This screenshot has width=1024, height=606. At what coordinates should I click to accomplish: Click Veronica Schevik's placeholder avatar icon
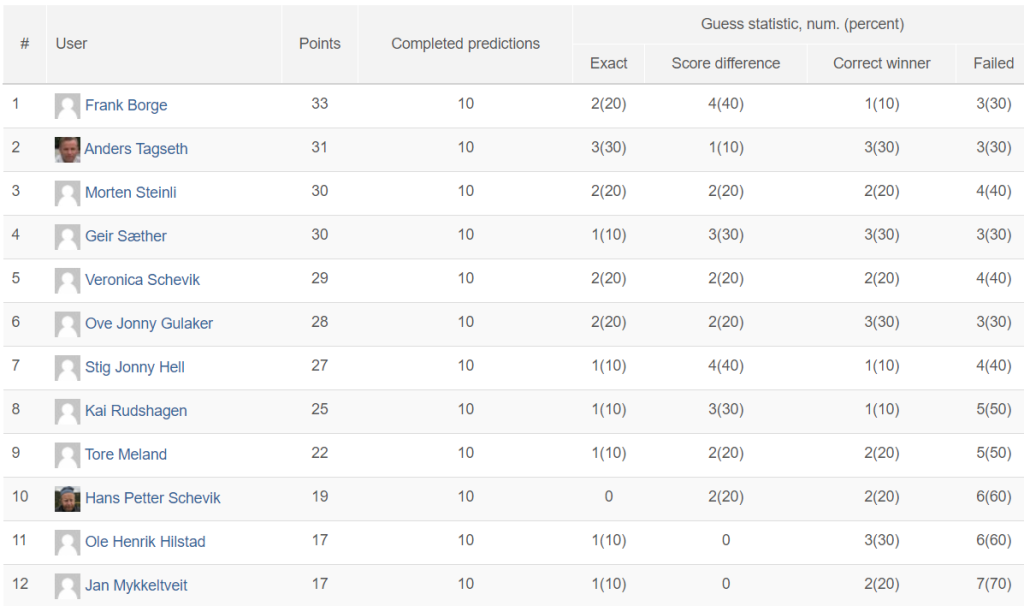tap(67, 281)
